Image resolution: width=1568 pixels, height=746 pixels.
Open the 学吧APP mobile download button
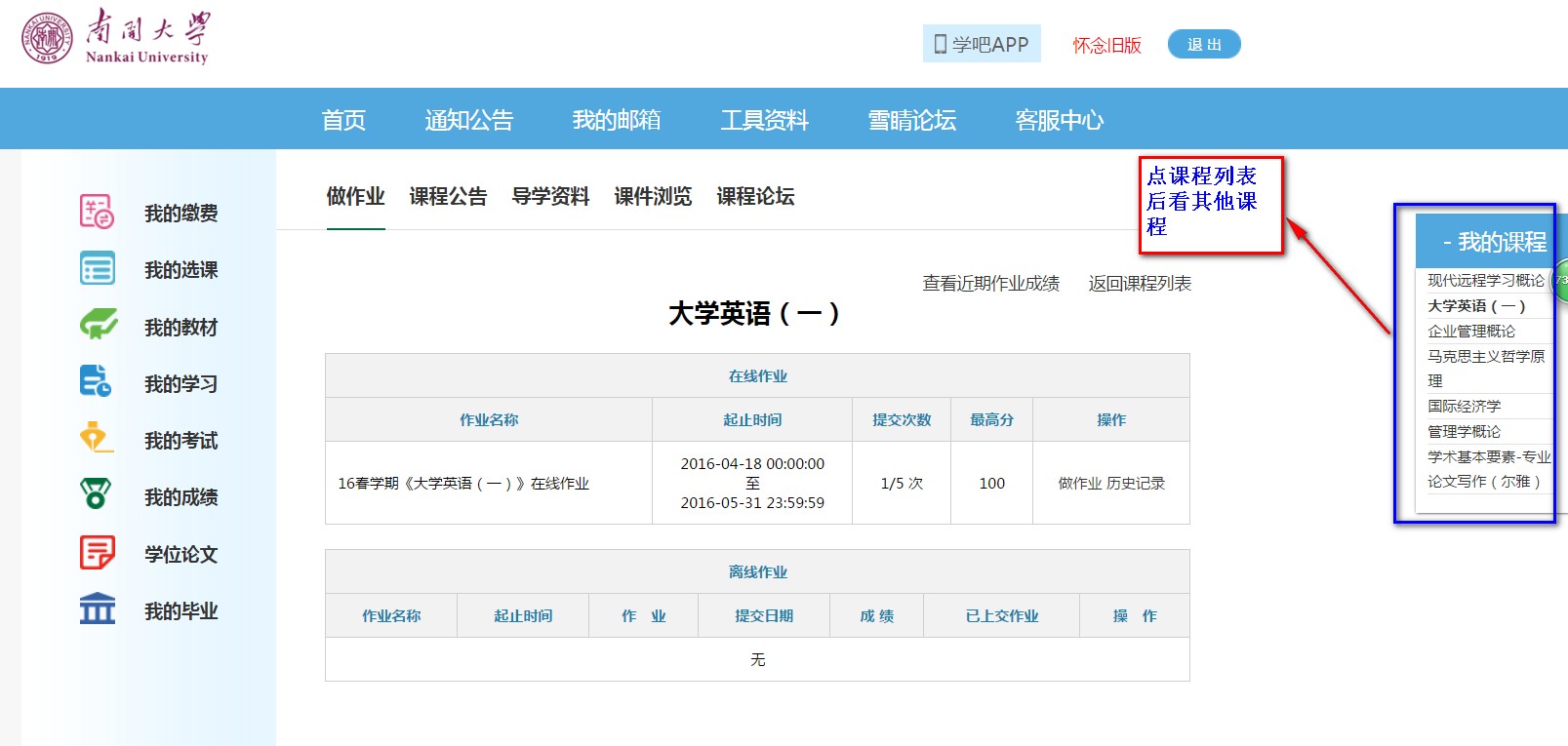point(982,44)
